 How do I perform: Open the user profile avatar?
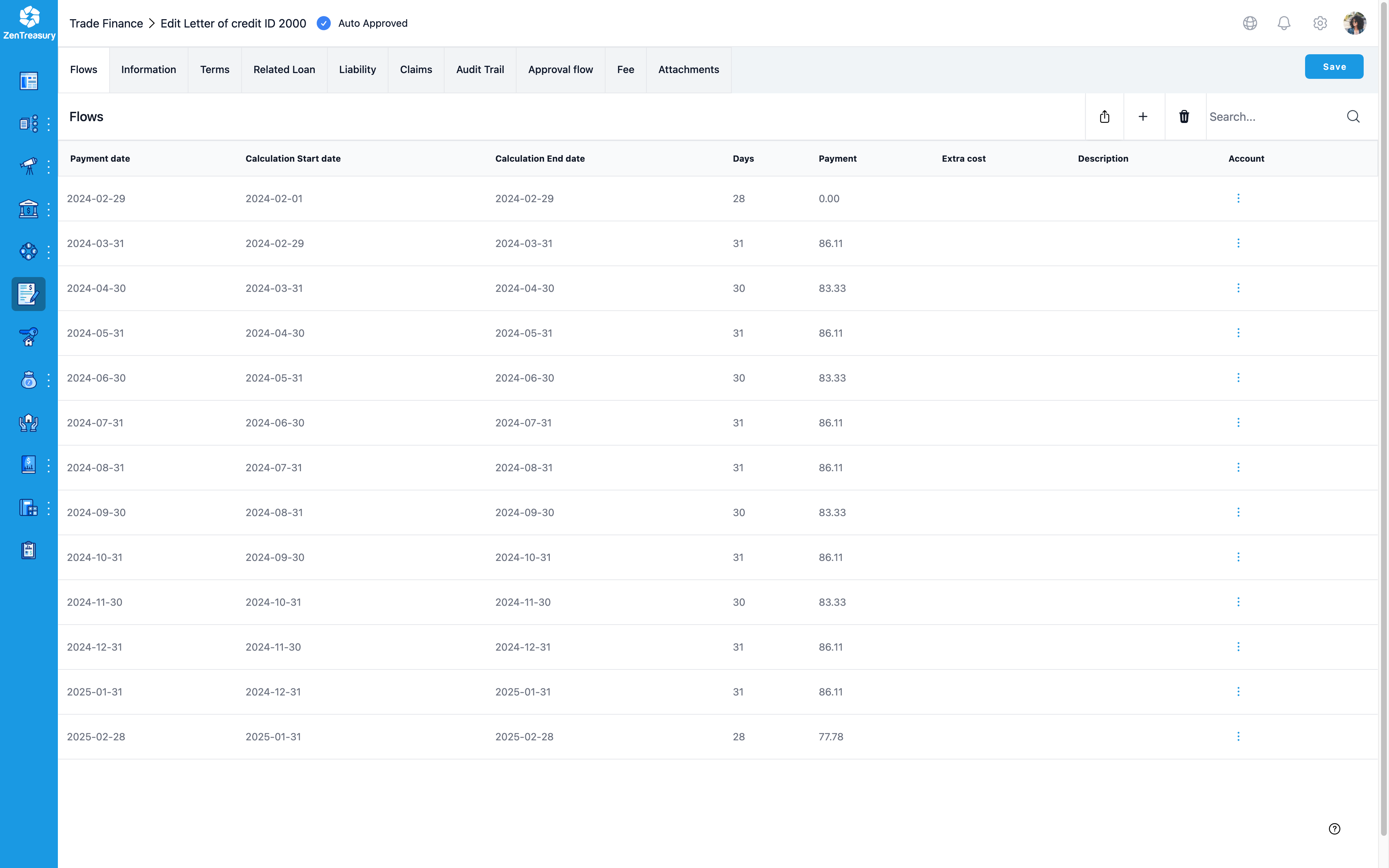pos(1355,23)
